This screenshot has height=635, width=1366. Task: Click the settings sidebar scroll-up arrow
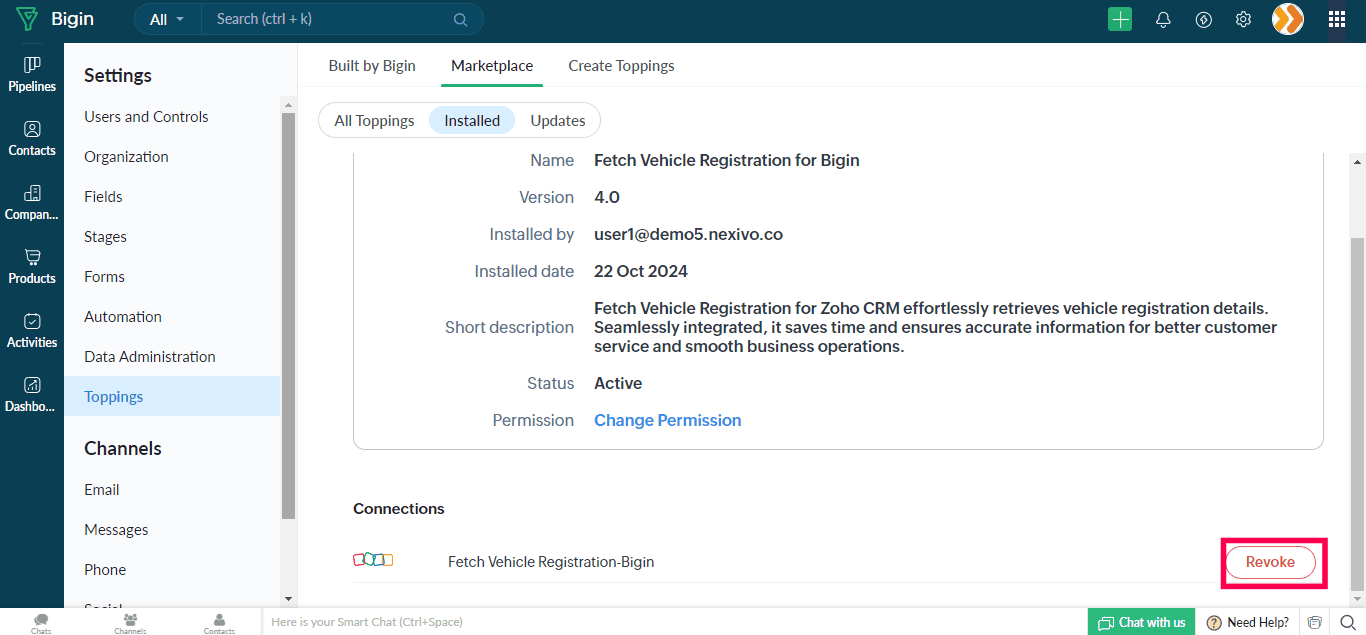tap(289, 104)
